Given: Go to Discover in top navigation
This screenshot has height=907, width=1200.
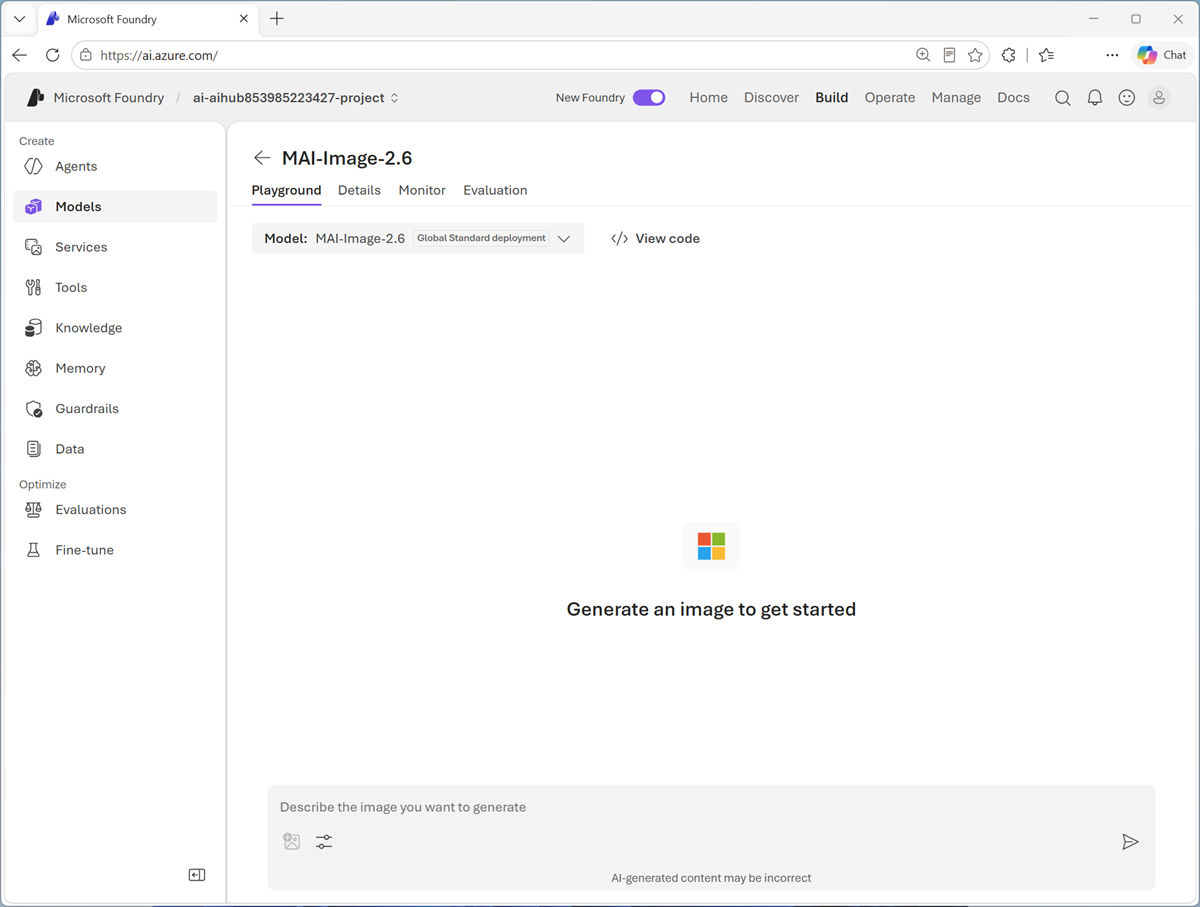Looking at the screenshot, I should (x=771, y=98).
